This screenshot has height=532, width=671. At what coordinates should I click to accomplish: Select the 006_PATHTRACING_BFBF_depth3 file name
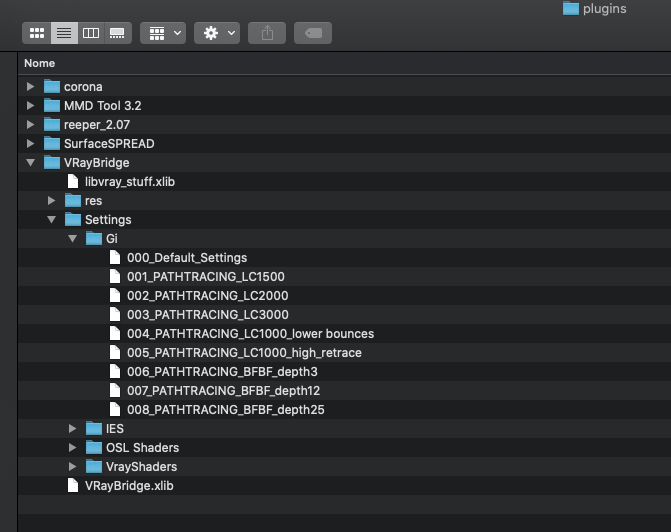coord(222,372)
